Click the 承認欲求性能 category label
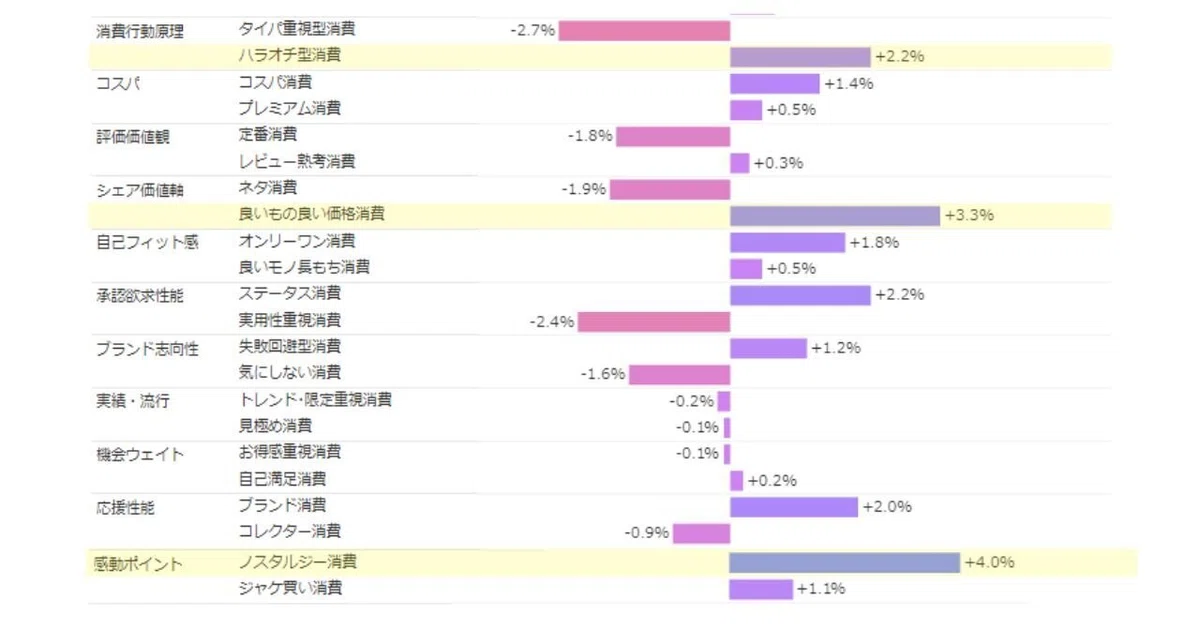Screen dimensions: 1200x628 click(x=139, y=296)
